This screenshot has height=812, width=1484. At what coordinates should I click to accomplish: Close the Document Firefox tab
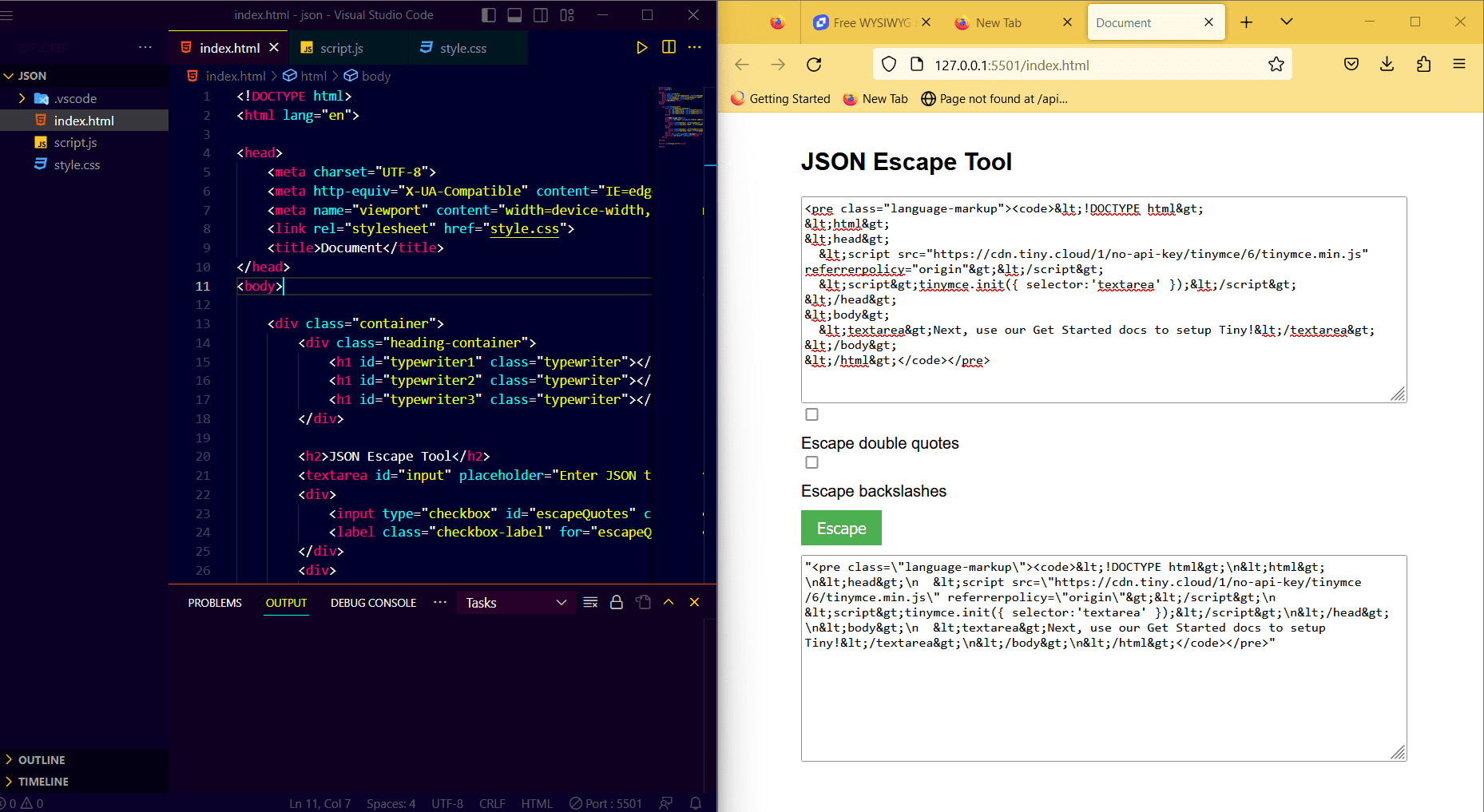[x=1208, y=22]
